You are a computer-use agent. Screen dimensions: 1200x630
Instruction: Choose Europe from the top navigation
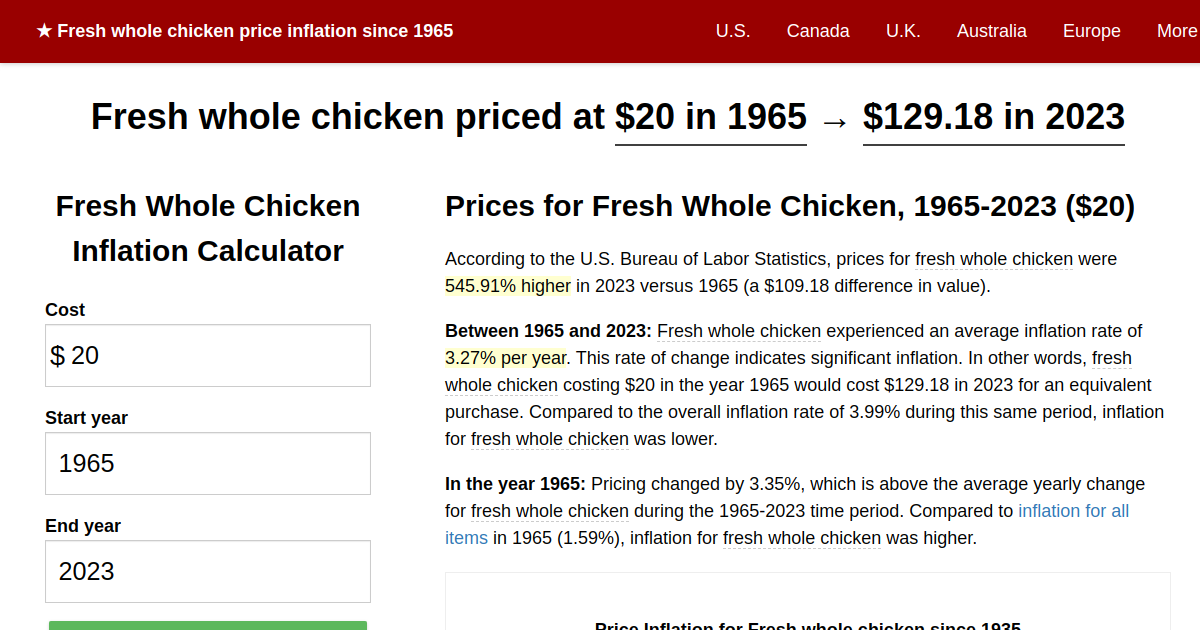pos(1091,31)
